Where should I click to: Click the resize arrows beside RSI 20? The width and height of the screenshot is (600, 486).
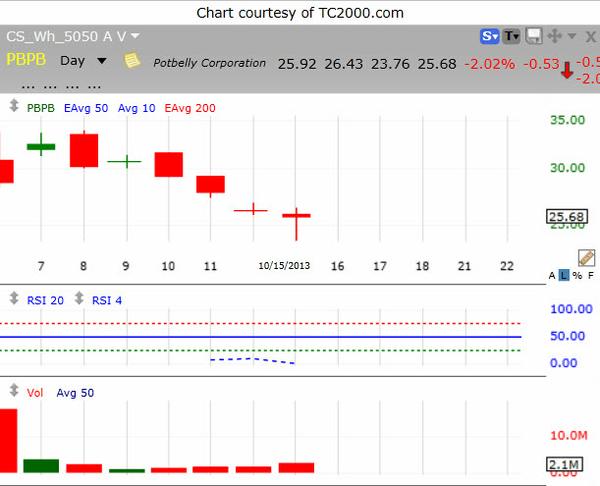coord(14,298)
